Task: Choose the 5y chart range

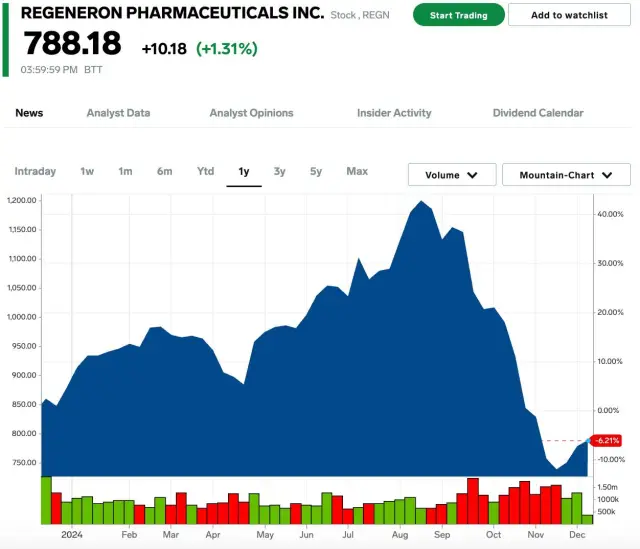Action: pyautogui.click(x=316, y=171)
